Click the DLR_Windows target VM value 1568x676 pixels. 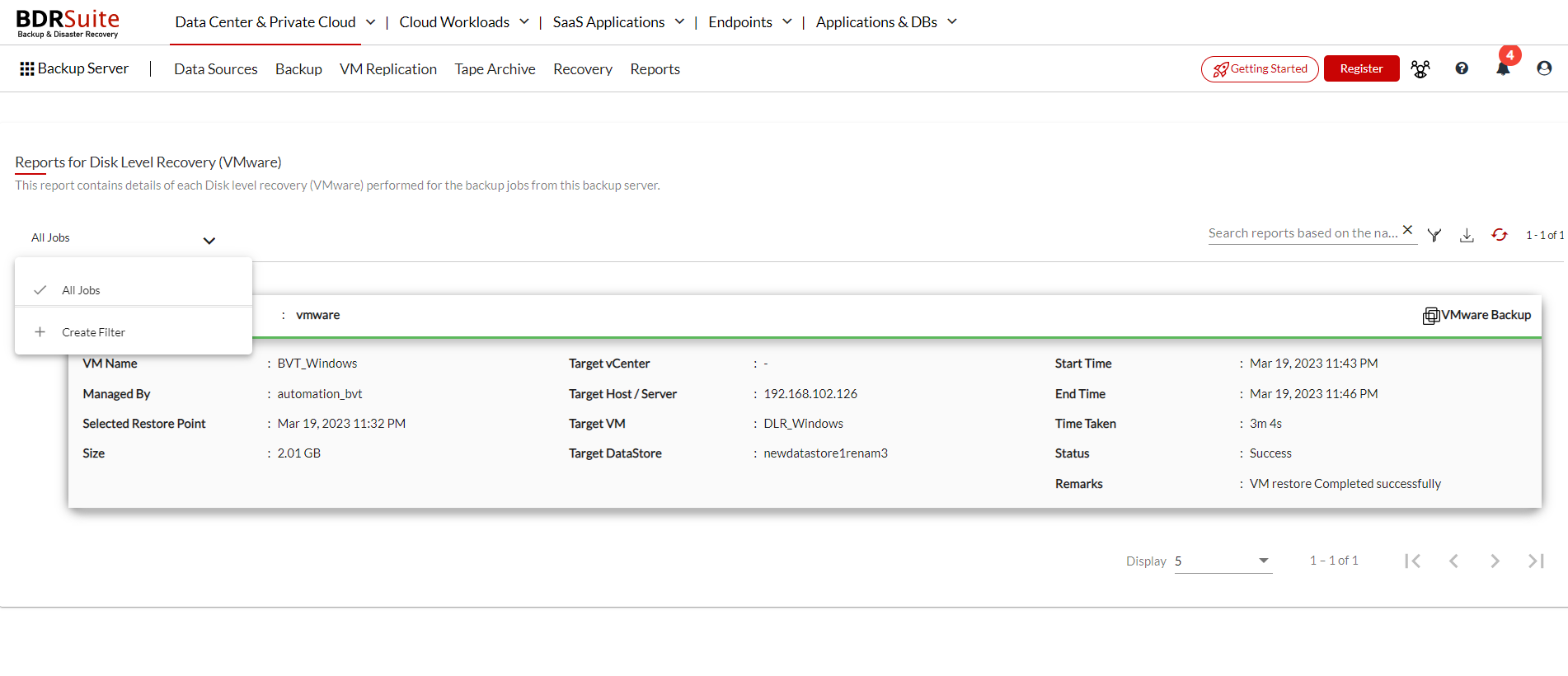pos(804,424)
